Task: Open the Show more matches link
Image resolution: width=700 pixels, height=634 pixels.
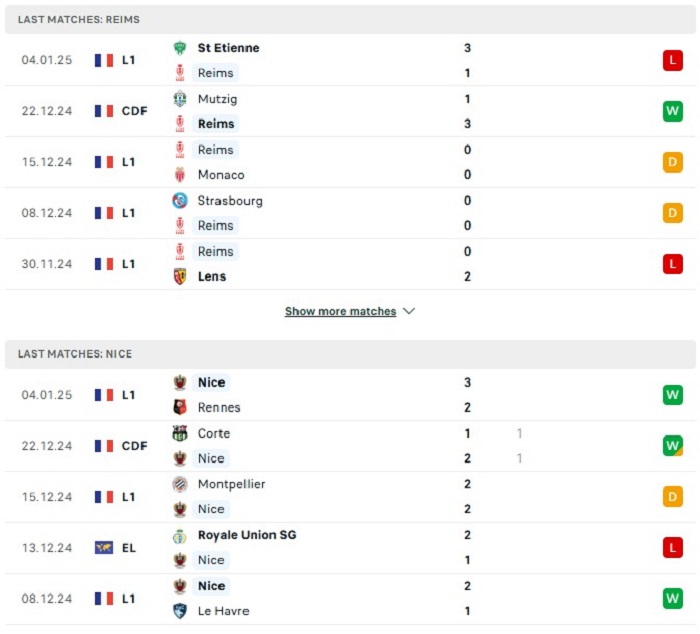Action: point(341,311)
